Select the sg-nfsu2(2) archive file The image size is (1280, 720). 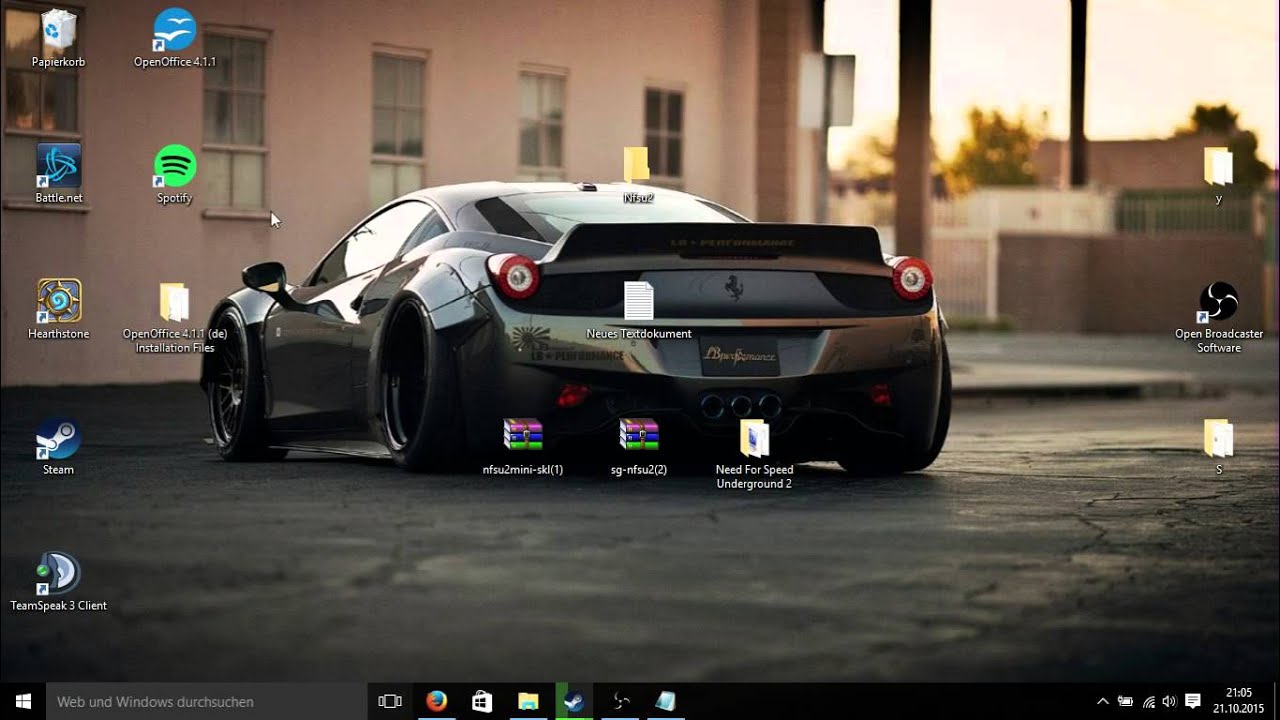(638, 446)
